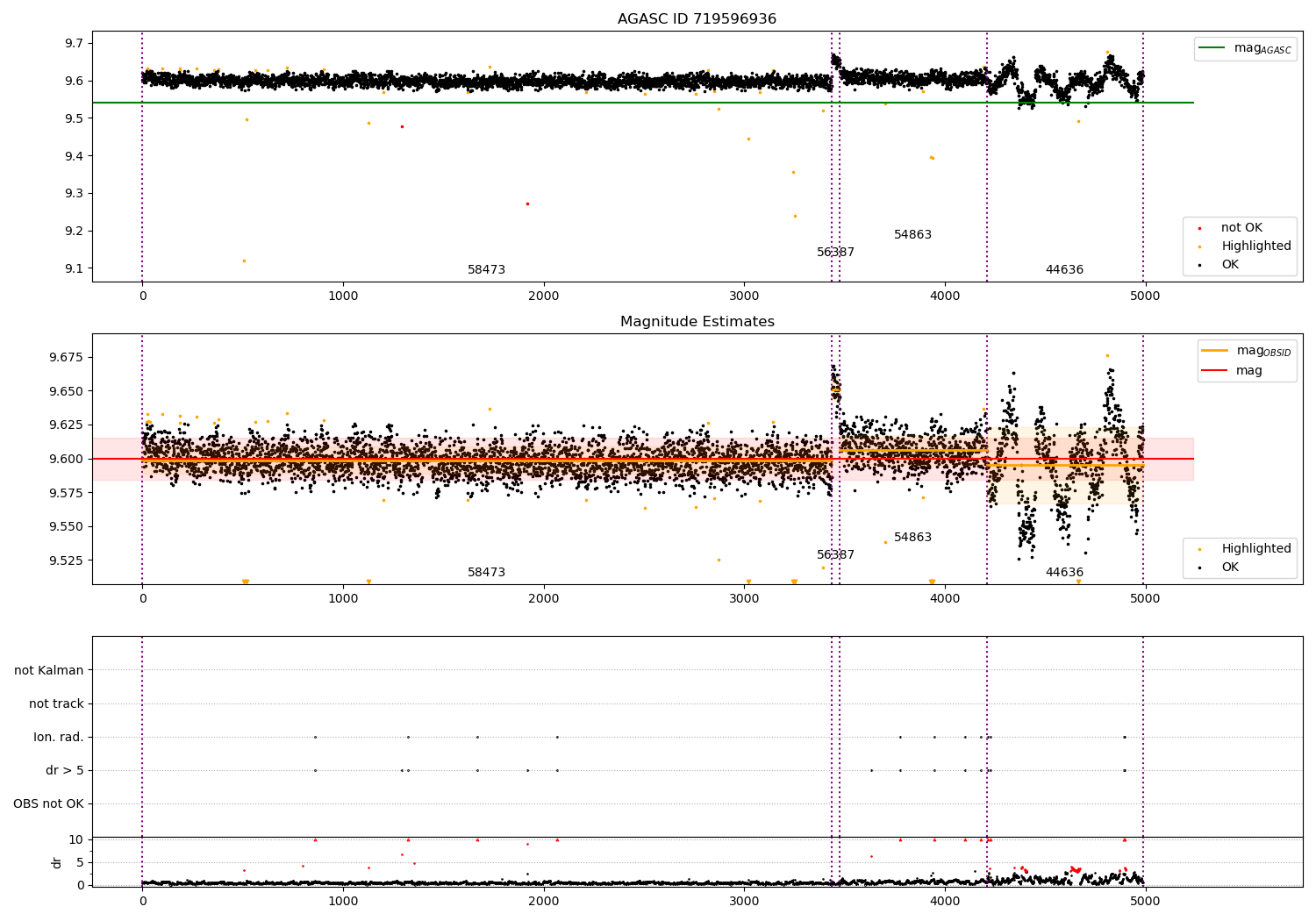Click the 4000 x-tick under the top plot
The width and height of the screenshot is (1316, 921).
[945, 296]
